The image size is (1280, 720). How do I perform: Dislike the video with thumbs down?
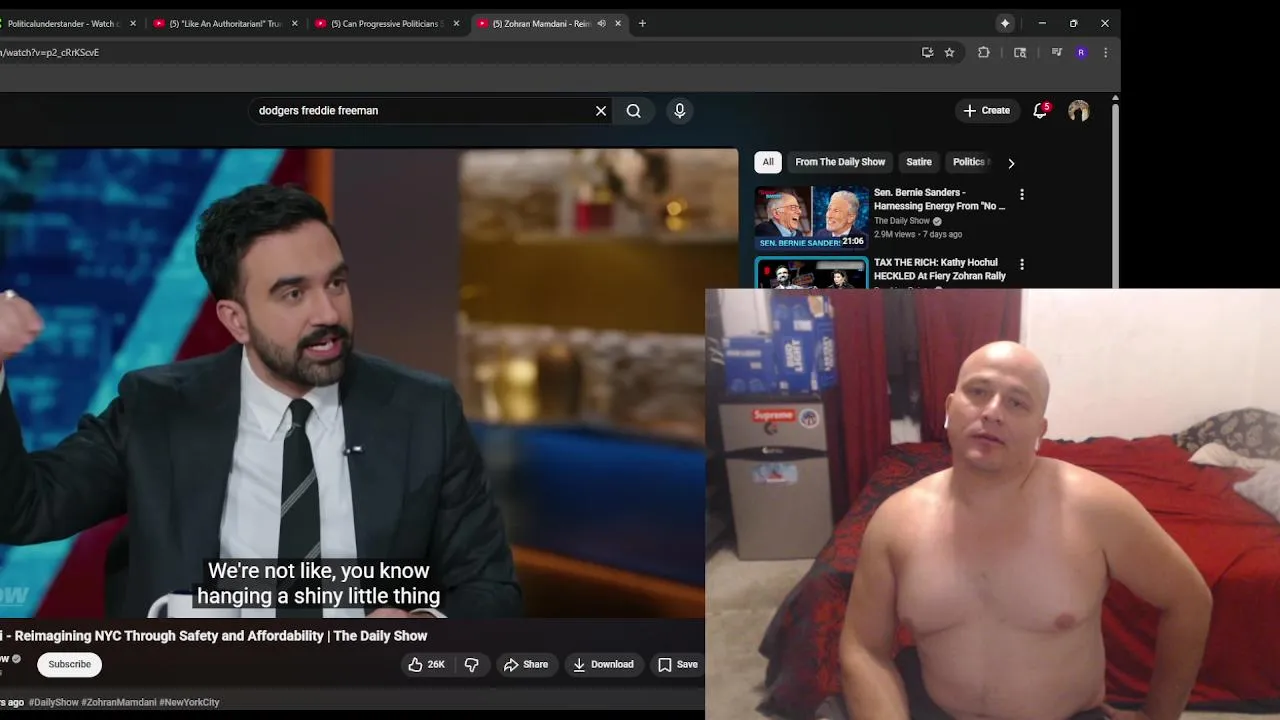(x=471, y=664)
